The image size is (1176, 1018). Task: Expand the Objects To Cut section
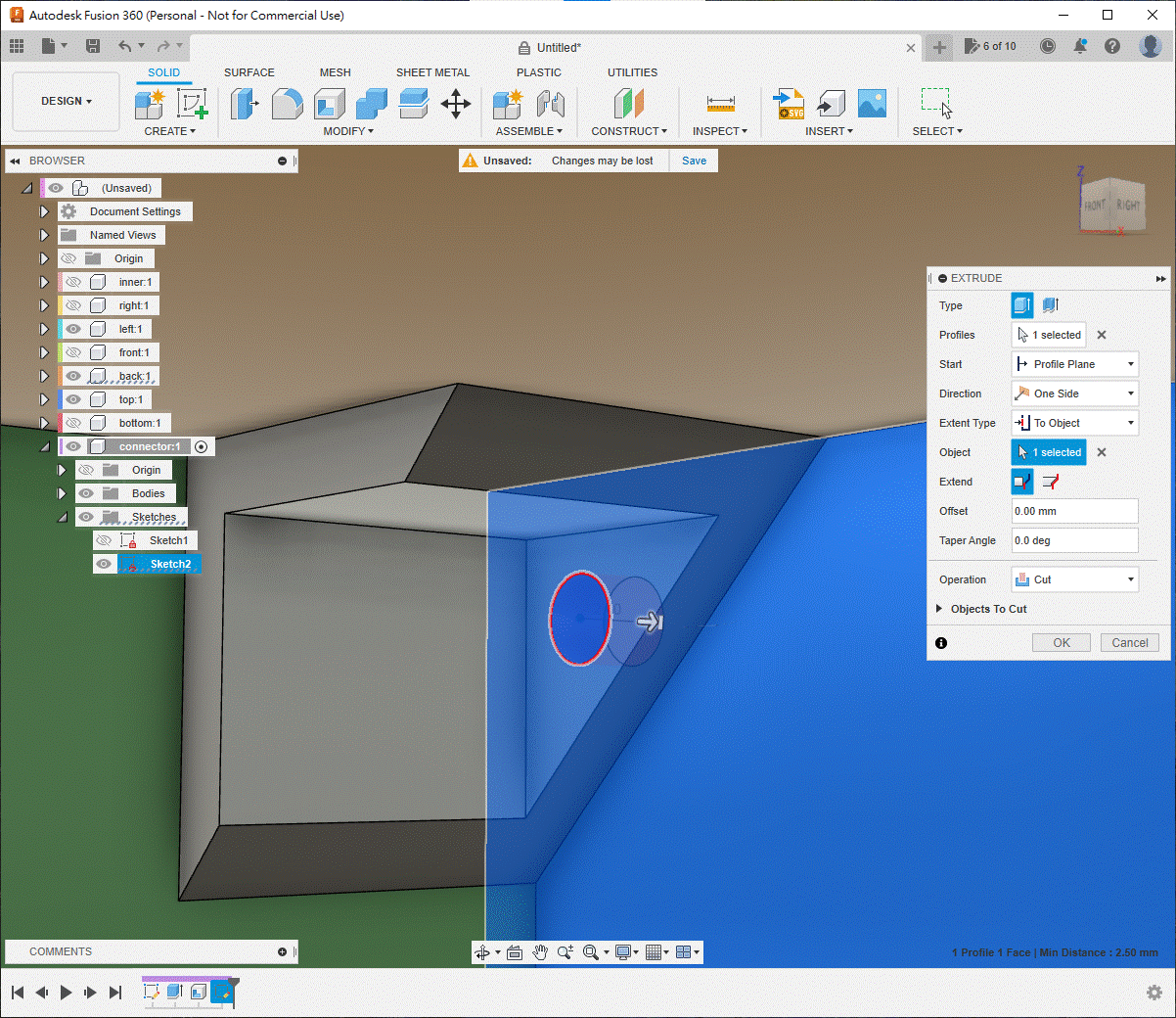point(939,609)
